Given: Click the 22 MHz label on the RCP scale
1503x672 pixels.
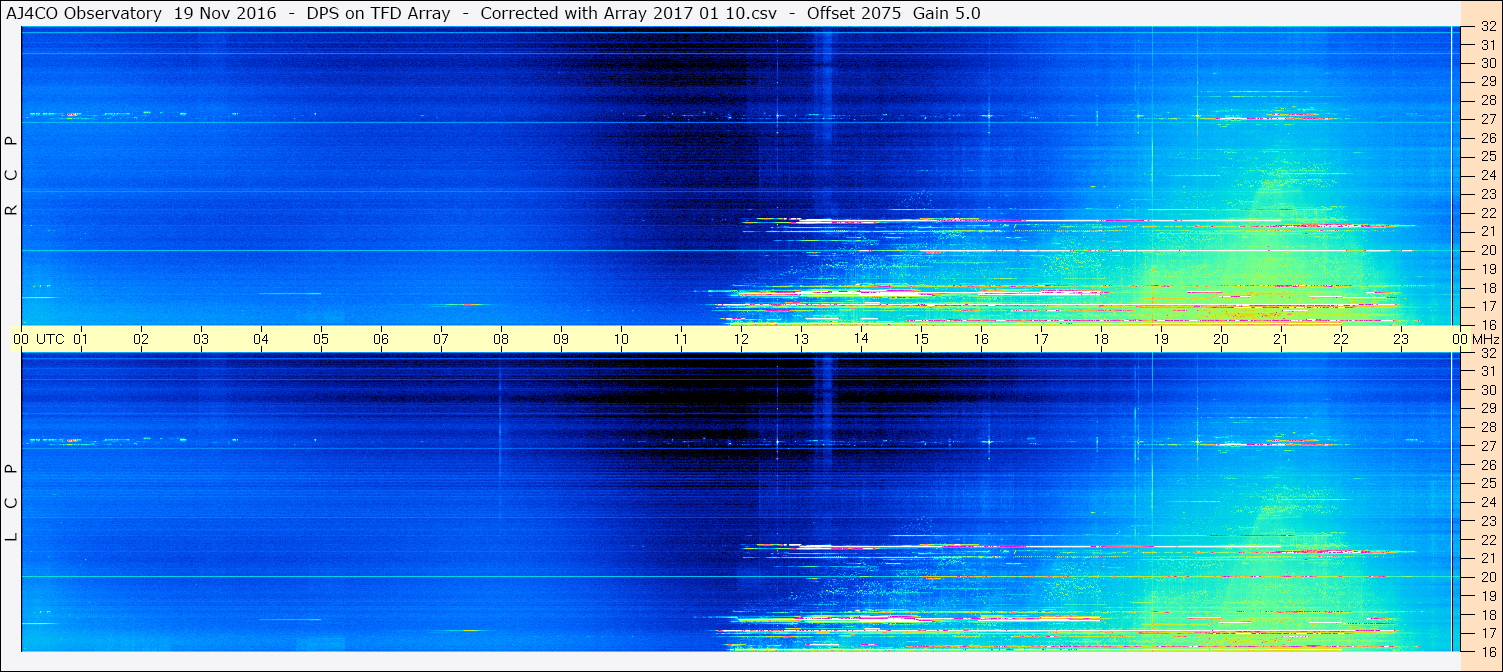Looking at the screenshot, I should (1488, 213).
